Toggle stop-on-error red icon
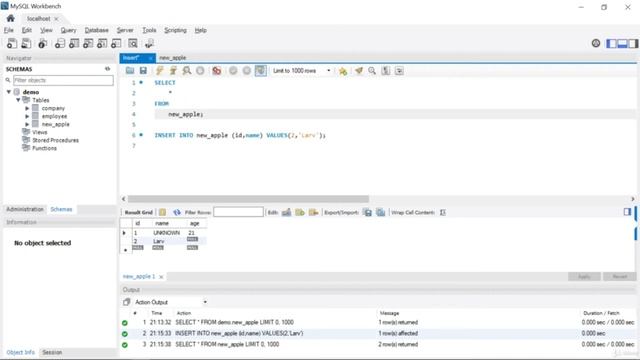The image size is (640, 360). coord(217,71)
